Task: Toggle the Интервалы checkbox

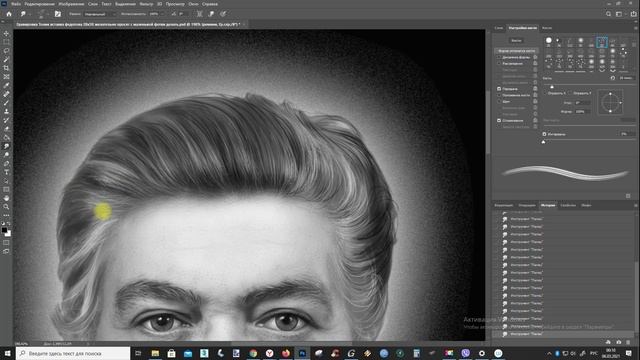Action: [x=544, y=134]
